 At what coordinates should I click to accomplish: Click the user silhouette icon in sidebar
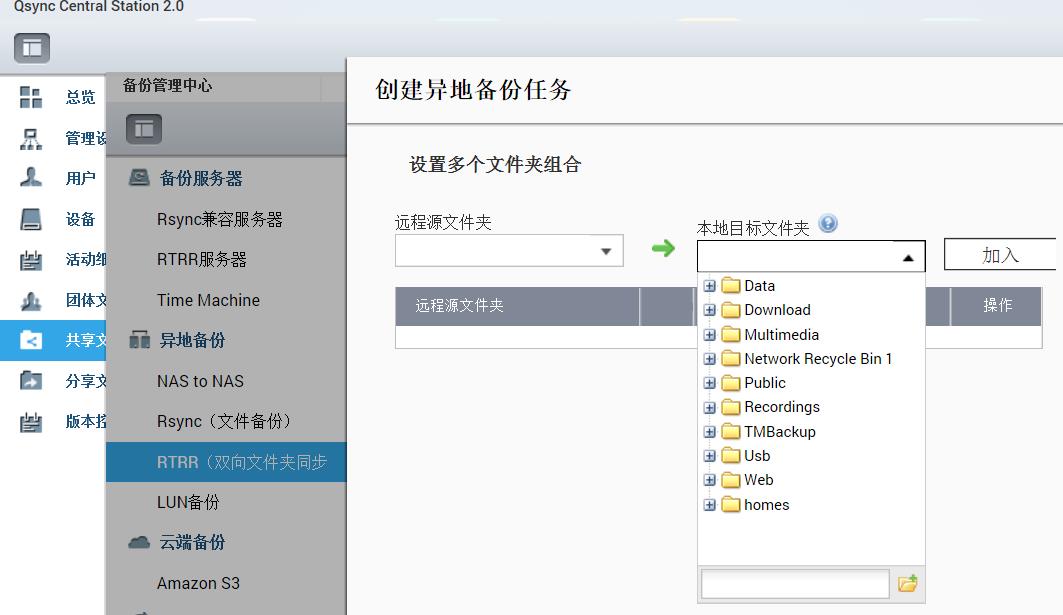coord(31,178)
